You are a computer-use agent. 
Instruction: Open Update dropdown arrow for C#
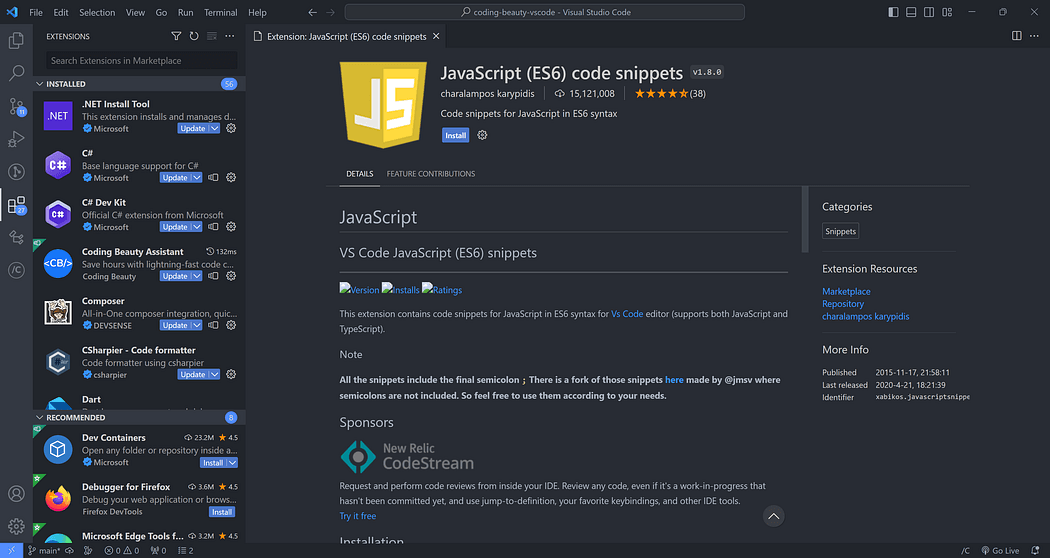(x=197, y=178)
